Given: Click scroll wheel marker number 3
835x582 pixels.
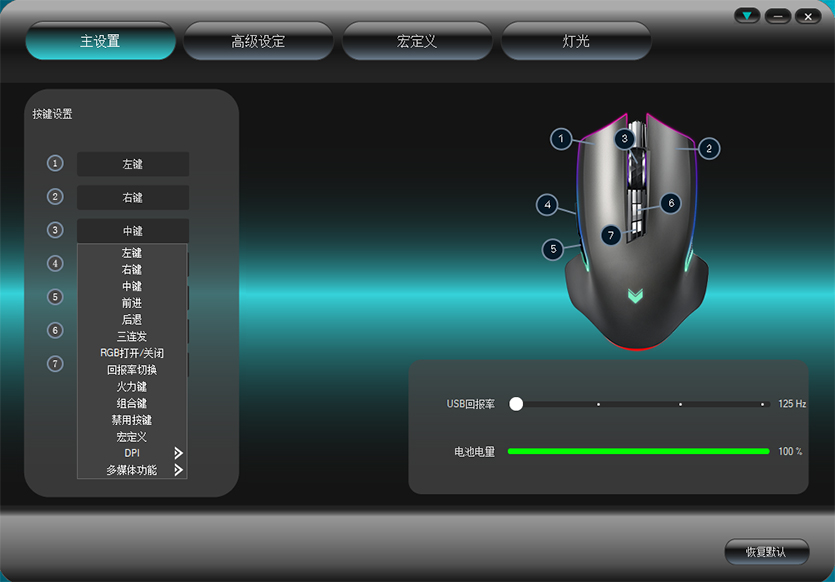Looking at the screenshot, I should pyautogui.click(x=624, y=139).
